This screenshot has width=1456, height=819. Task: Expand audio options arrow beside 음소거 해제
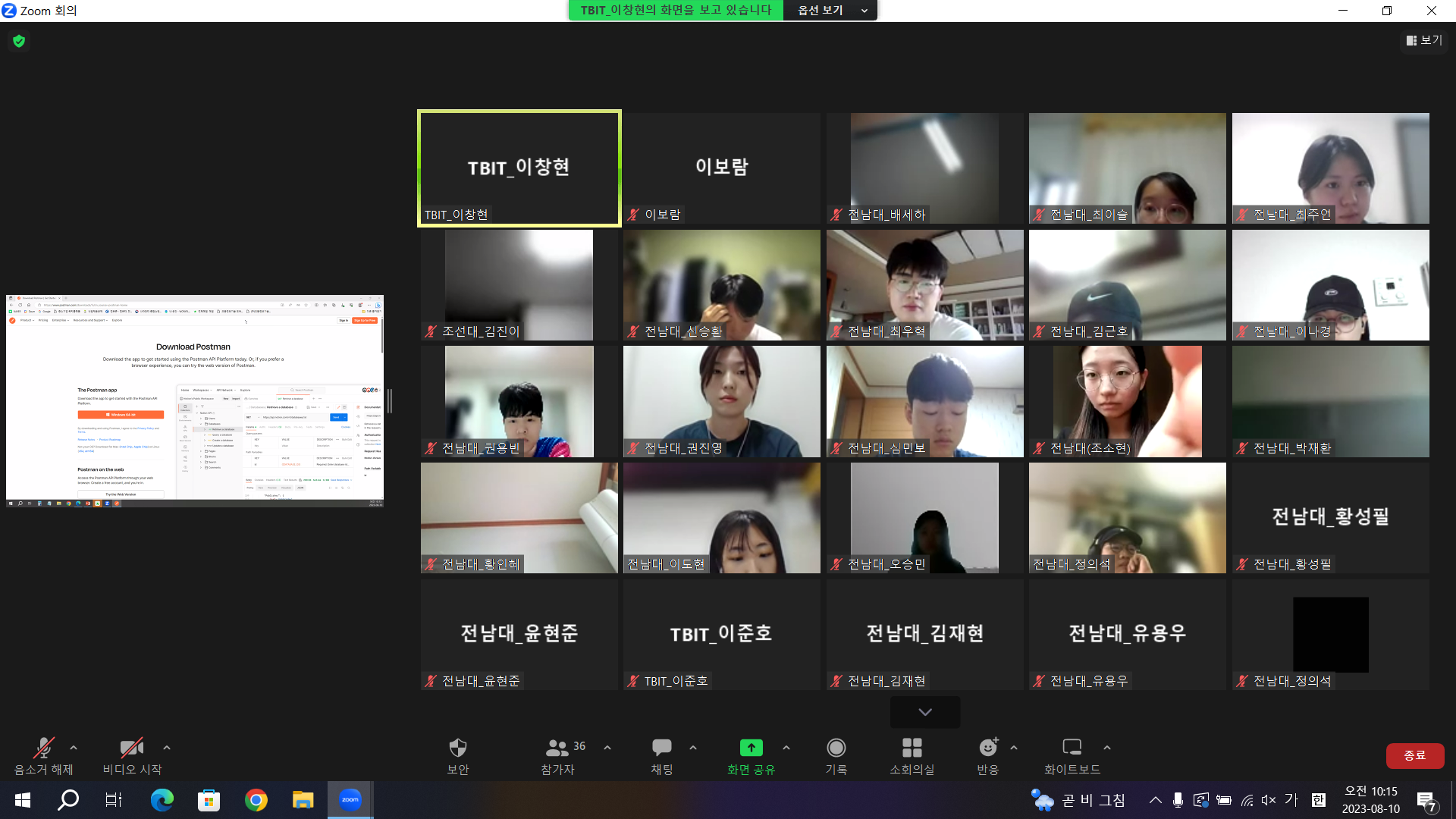(x=74, y=748)
